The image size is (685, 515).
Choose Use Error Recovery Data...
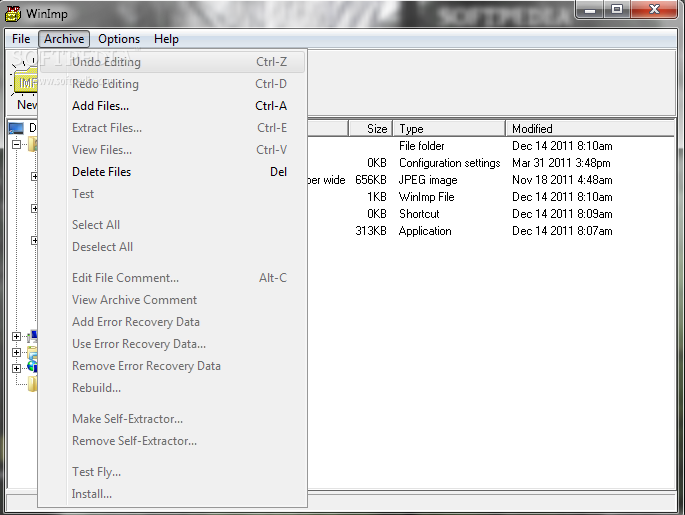click(x=172, y=344)
